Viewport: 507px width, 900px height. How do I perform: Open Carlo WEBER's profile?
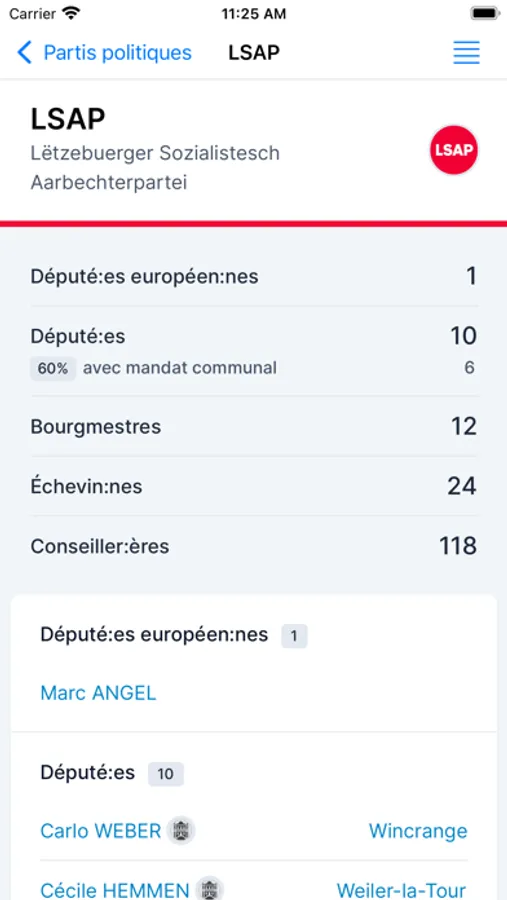(100, 831)
